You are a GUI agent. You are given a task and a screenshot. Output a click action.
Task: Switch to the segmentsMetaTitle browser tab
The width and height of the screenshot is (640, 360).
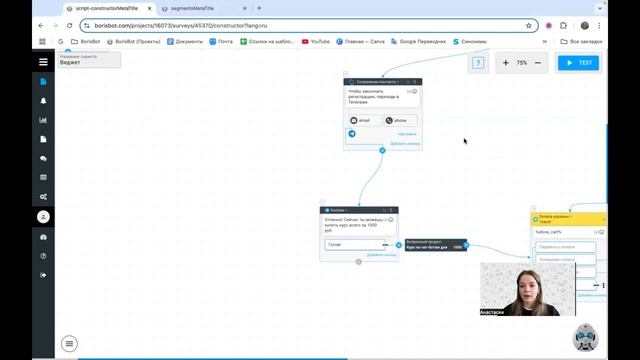coord(192,8)
